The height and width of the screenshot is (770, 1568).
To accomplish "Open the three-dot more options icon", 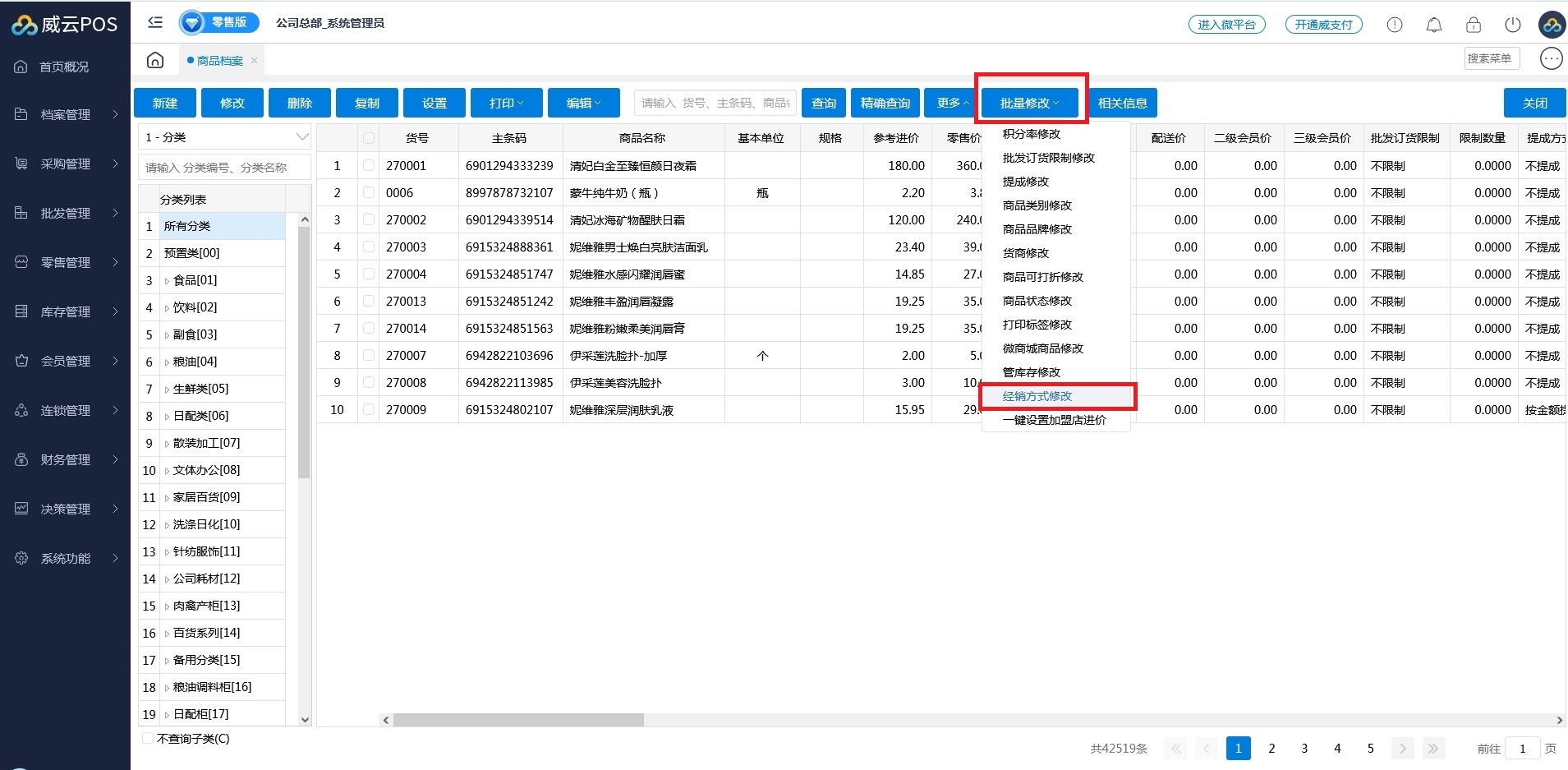I will pyautogui.click(x=1551, y=58).
